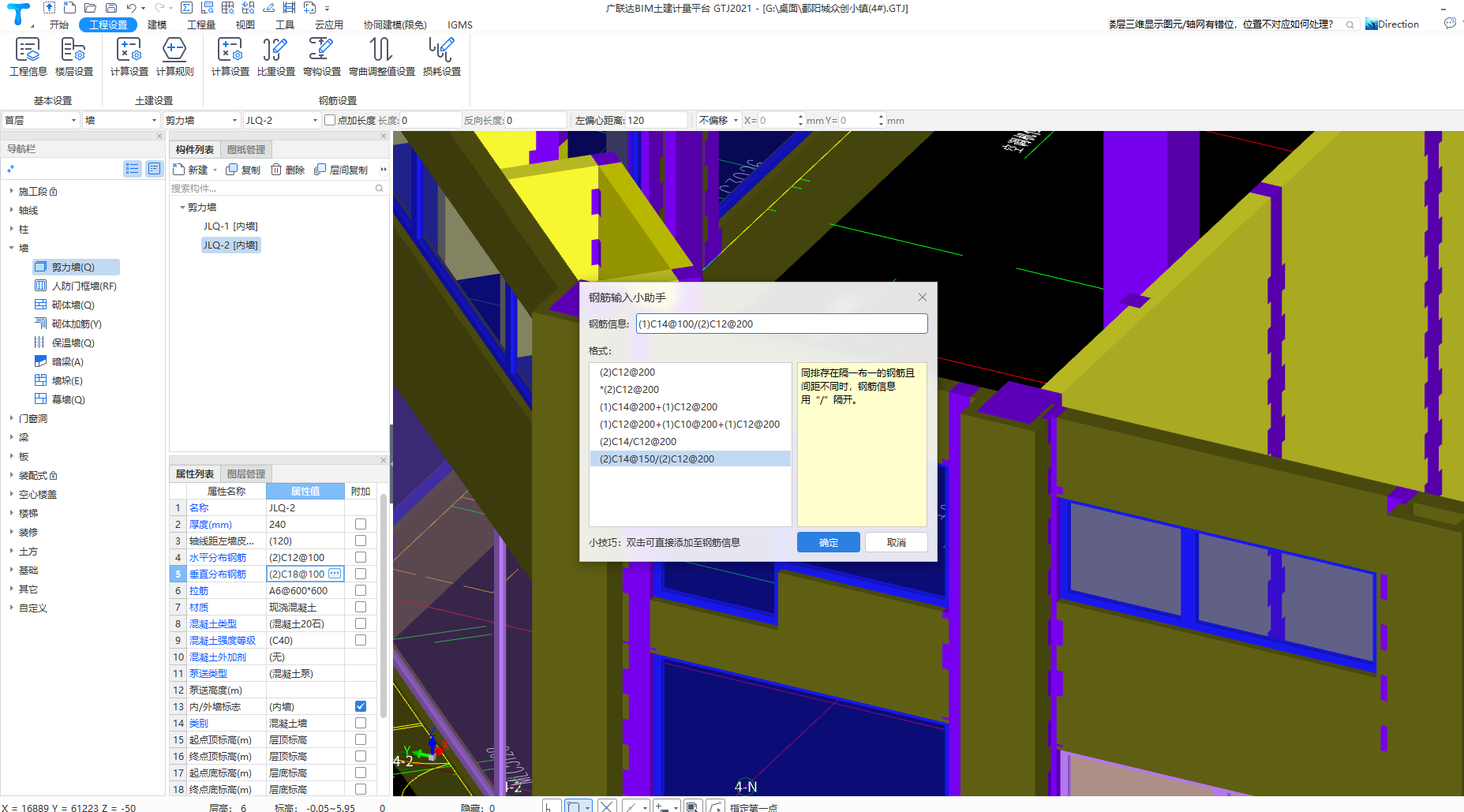Expand the 门窗洞 node
This screenshot has height=812, width=1464.
pyautogui.click(x=11, y=418)
